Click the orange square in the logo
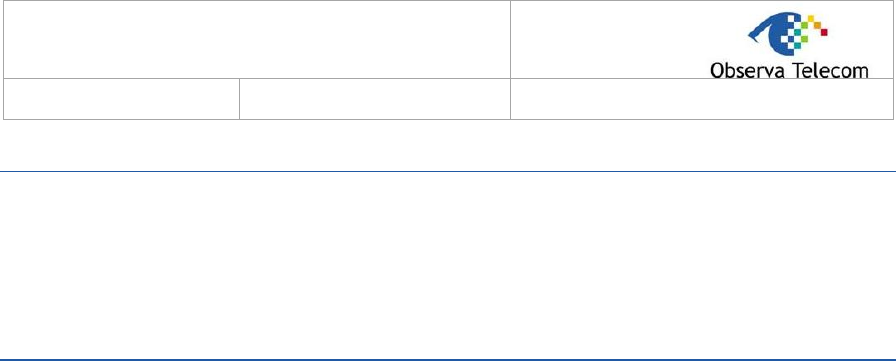The width and height of the screenshot is (896, 361). click(x=817, y=25)
